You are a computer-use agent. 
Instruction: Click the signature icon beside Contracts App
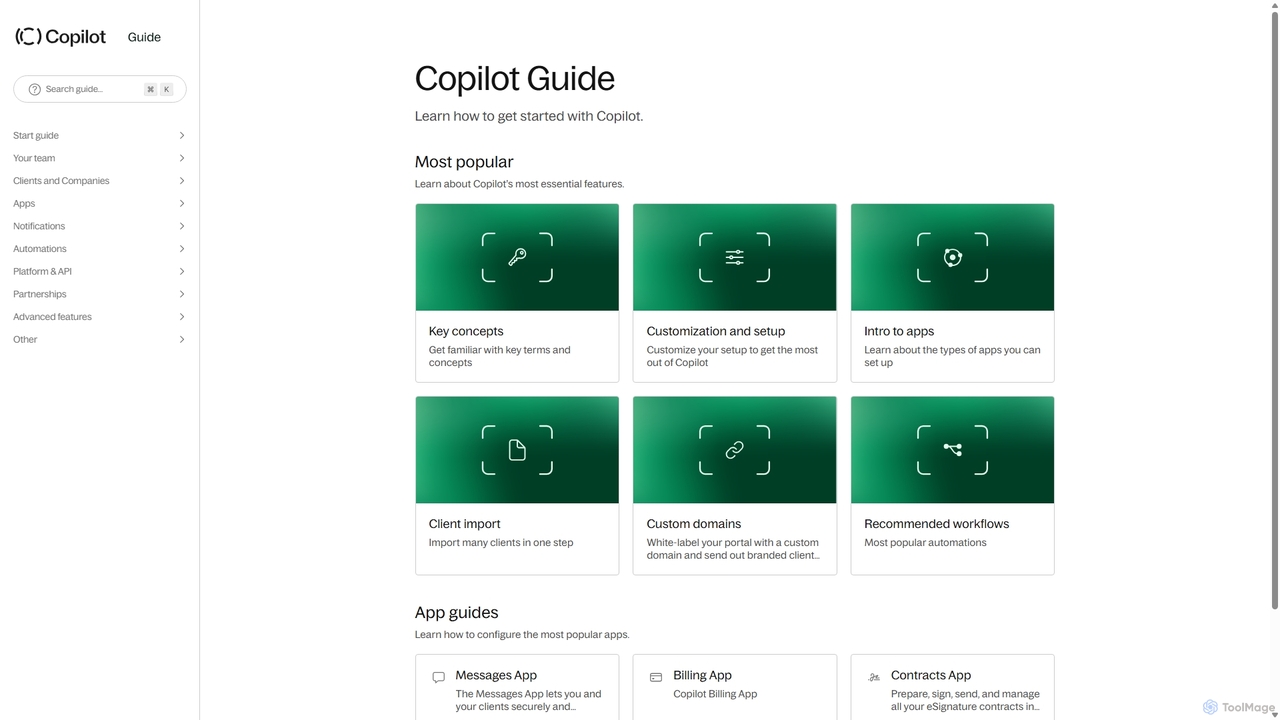pos(874,677)
